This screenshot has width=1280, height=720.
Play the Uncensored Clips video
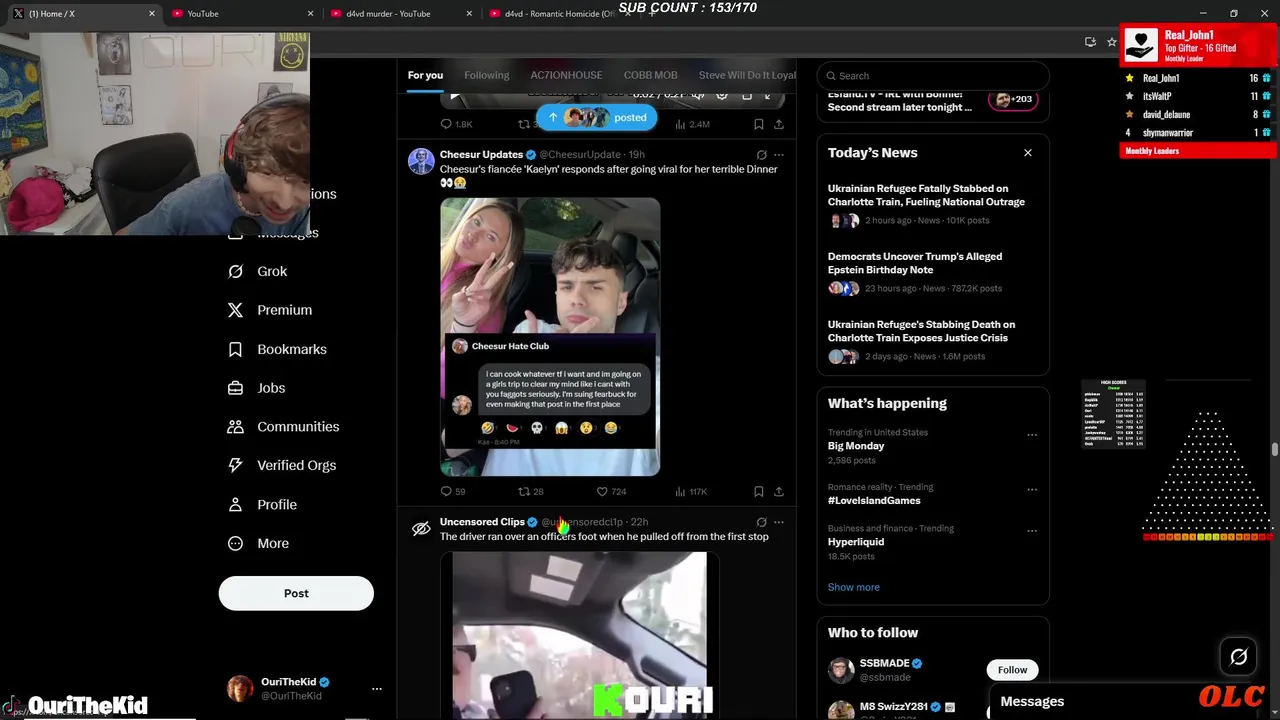pos(579,635)
